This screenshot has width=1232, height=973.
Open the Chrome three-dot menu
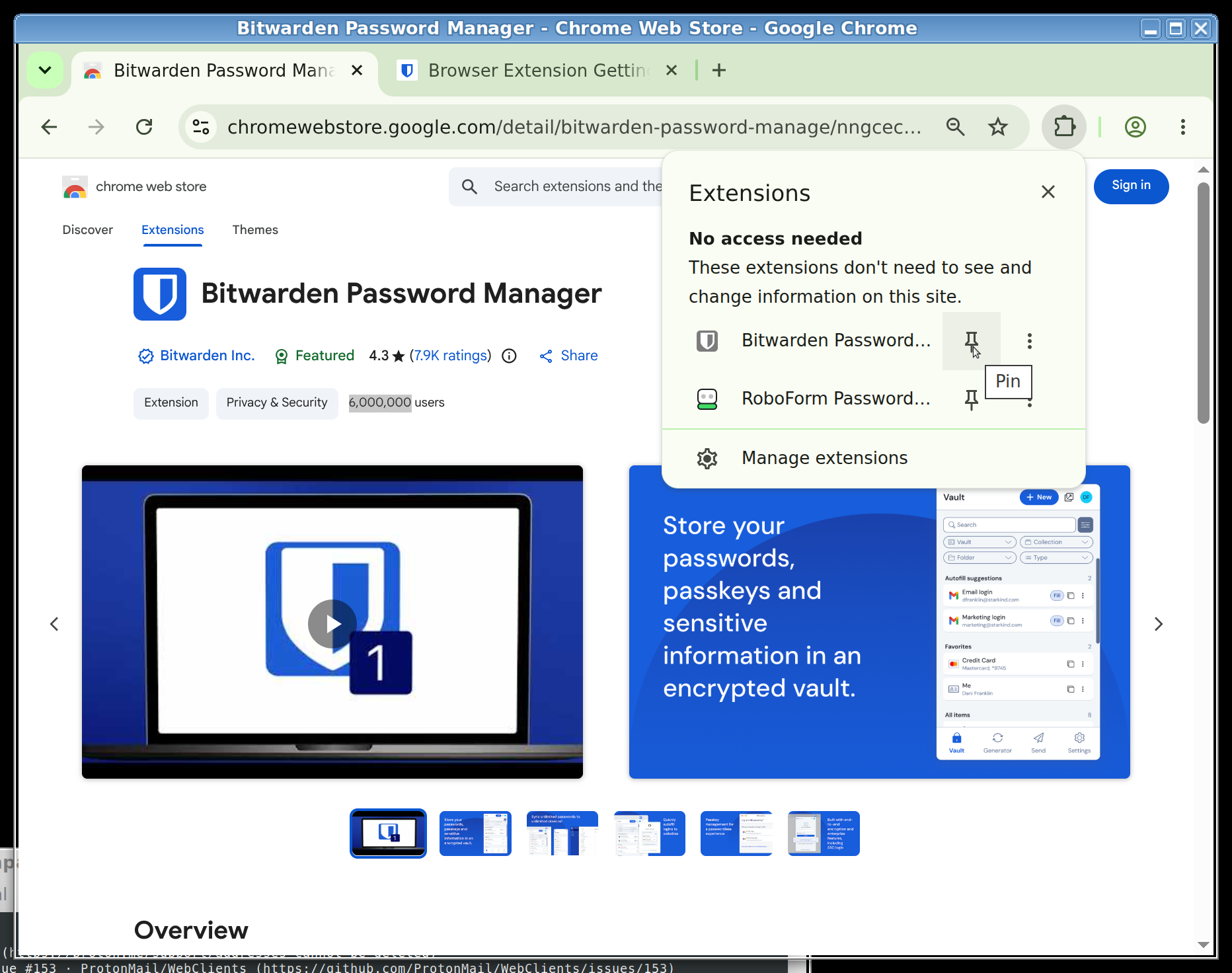pos(1182,127)
